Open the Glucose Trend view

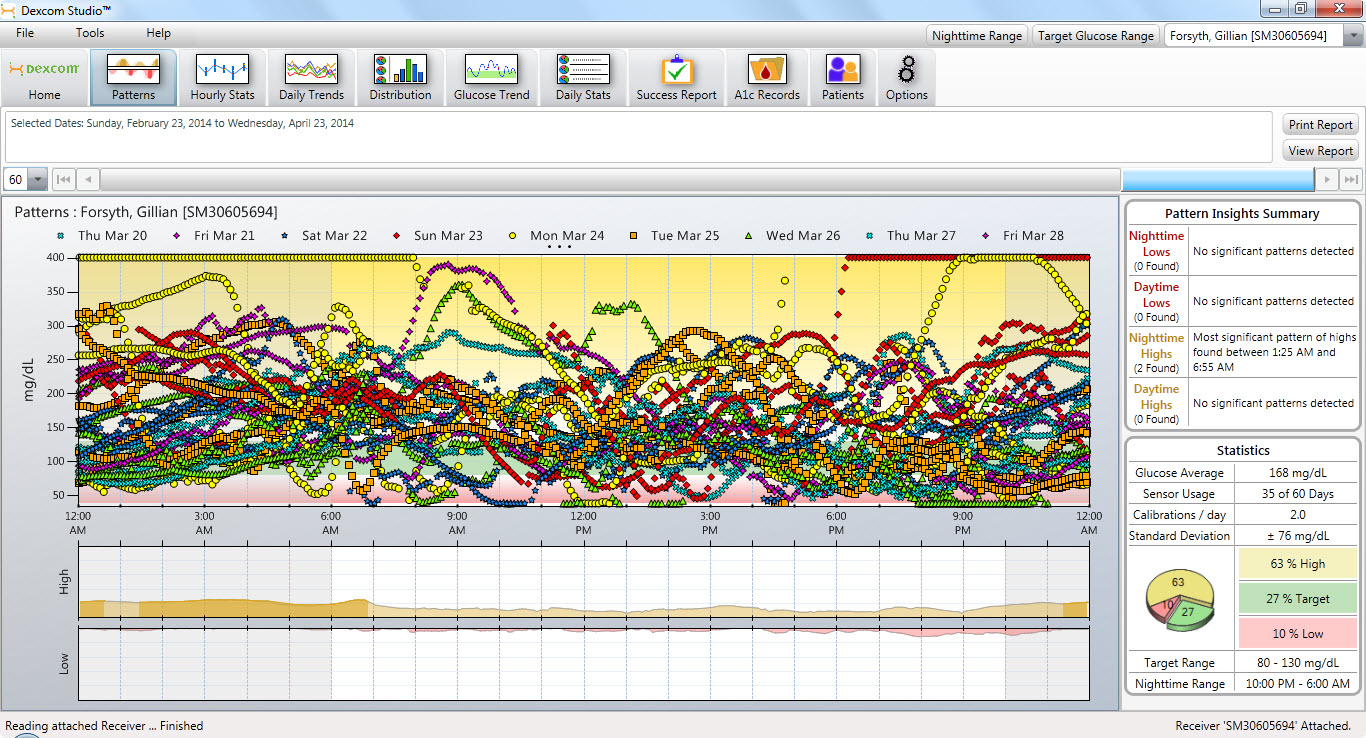tap(491, 78)
